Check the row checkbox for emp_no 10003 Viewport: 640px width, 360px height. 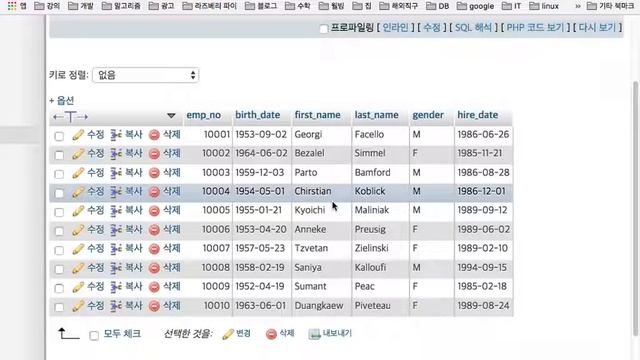(x=59, y=174)
